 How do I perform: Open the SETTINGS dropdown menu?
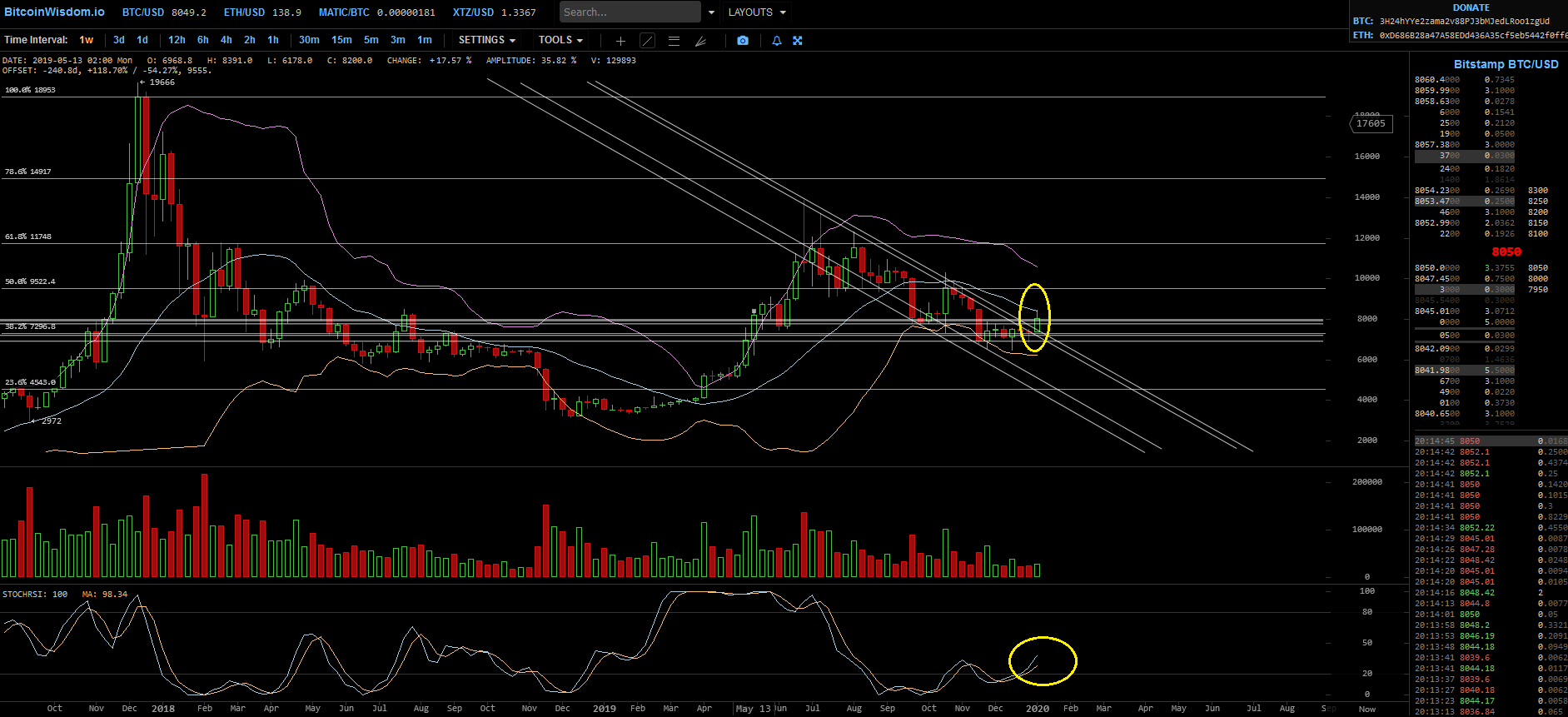point(487,40)
